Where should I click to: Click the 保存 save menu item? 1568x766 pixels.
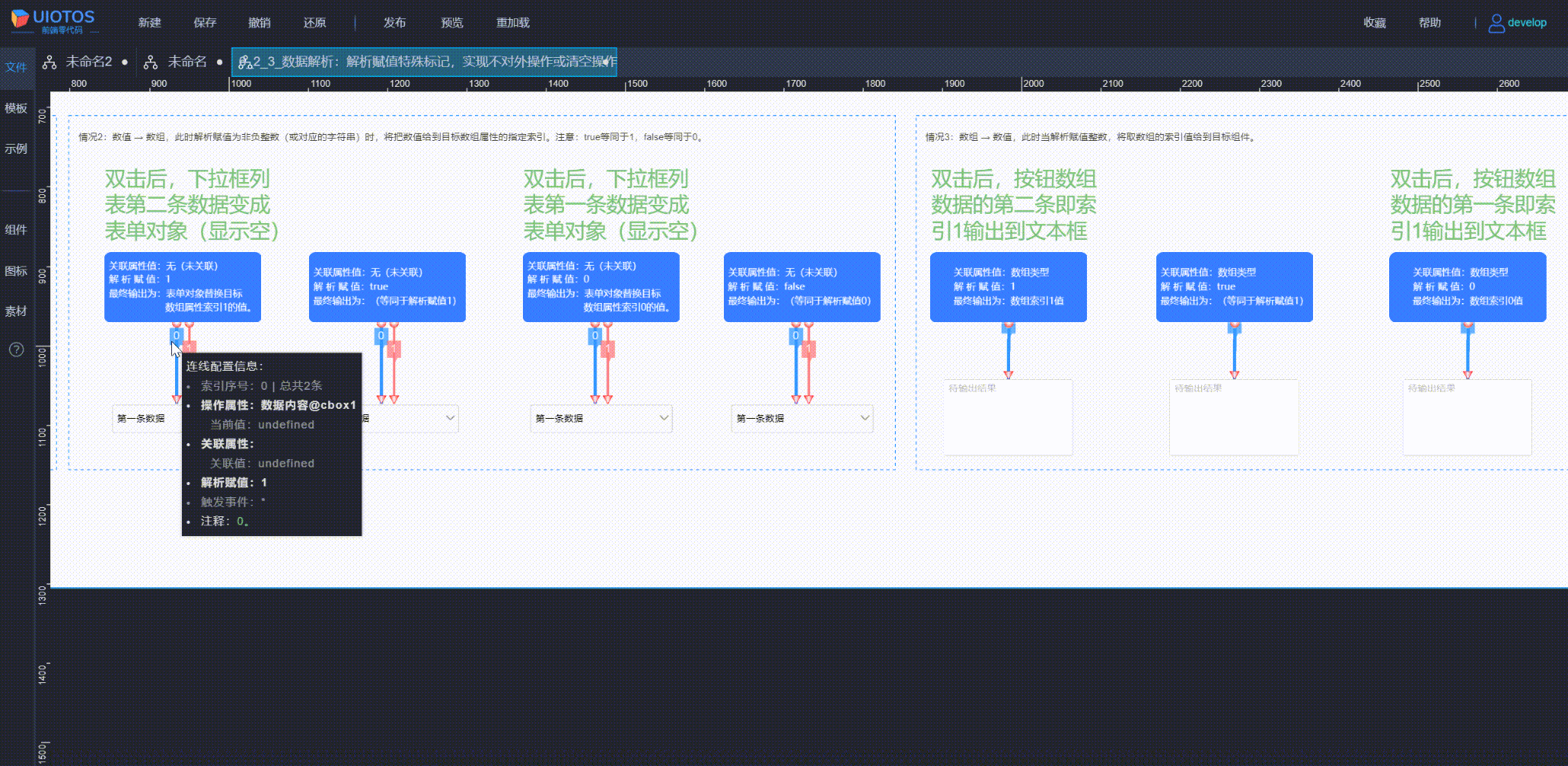click(205, 23)
